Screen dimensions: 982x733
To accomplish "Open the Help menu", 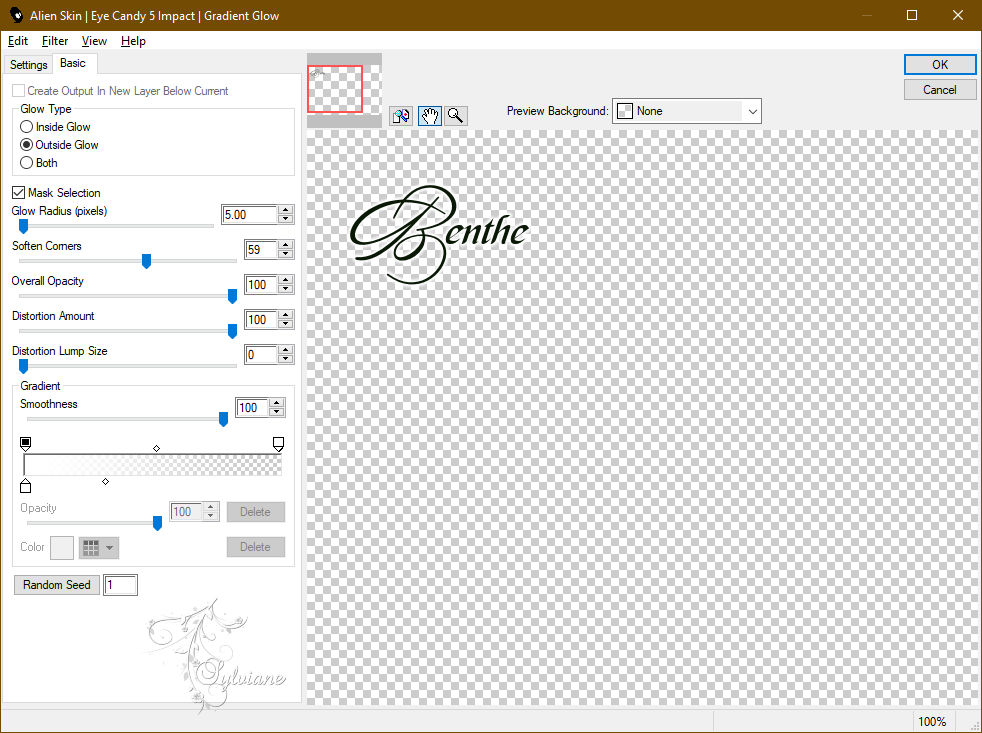I will pyautogui.click(x=133, y=41).
